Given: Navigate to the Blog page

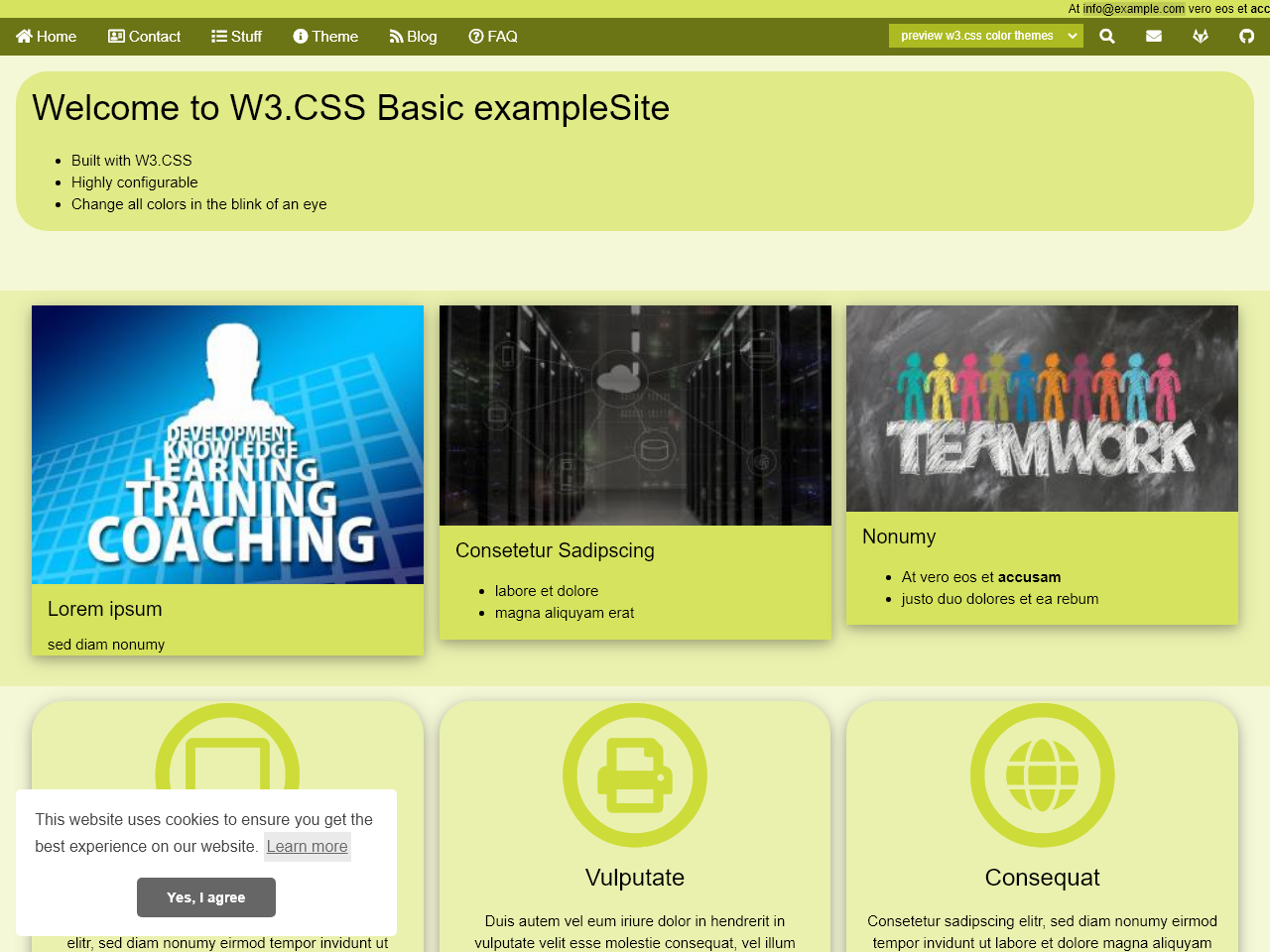Looking at the screenshot, I should [413, 37].
